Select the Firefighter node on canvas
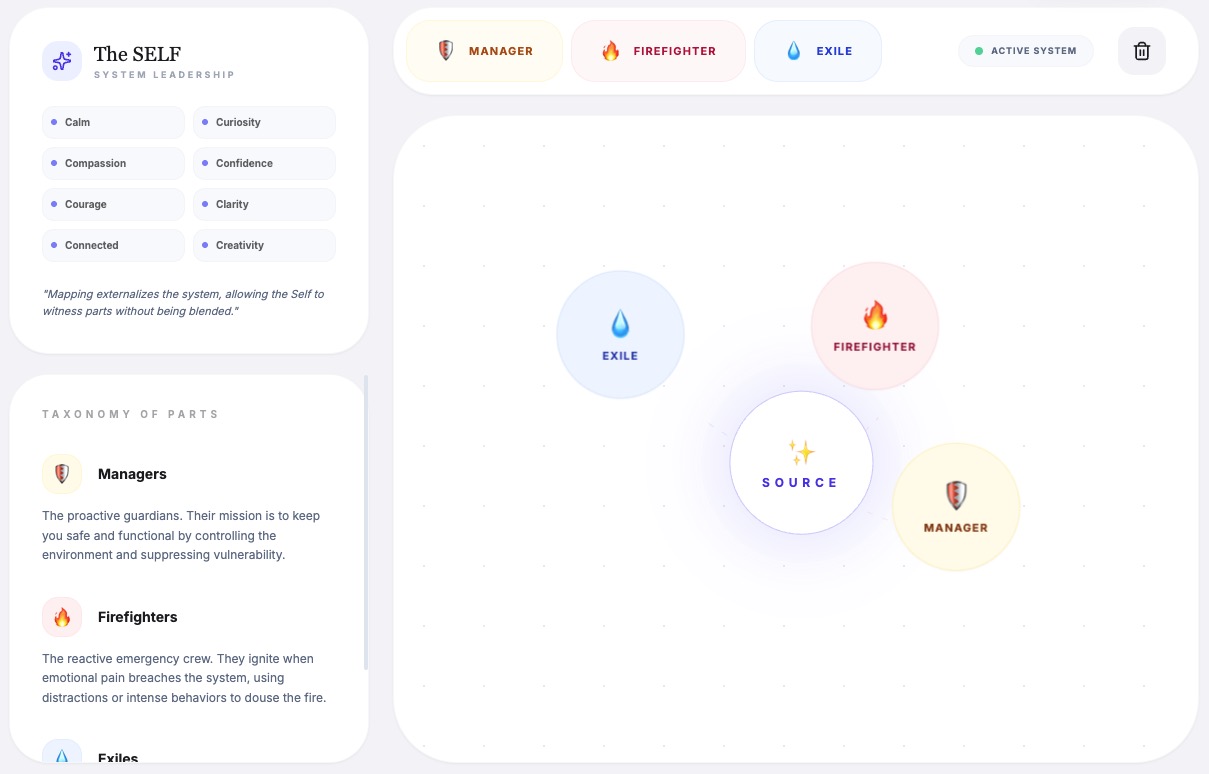 875,326
